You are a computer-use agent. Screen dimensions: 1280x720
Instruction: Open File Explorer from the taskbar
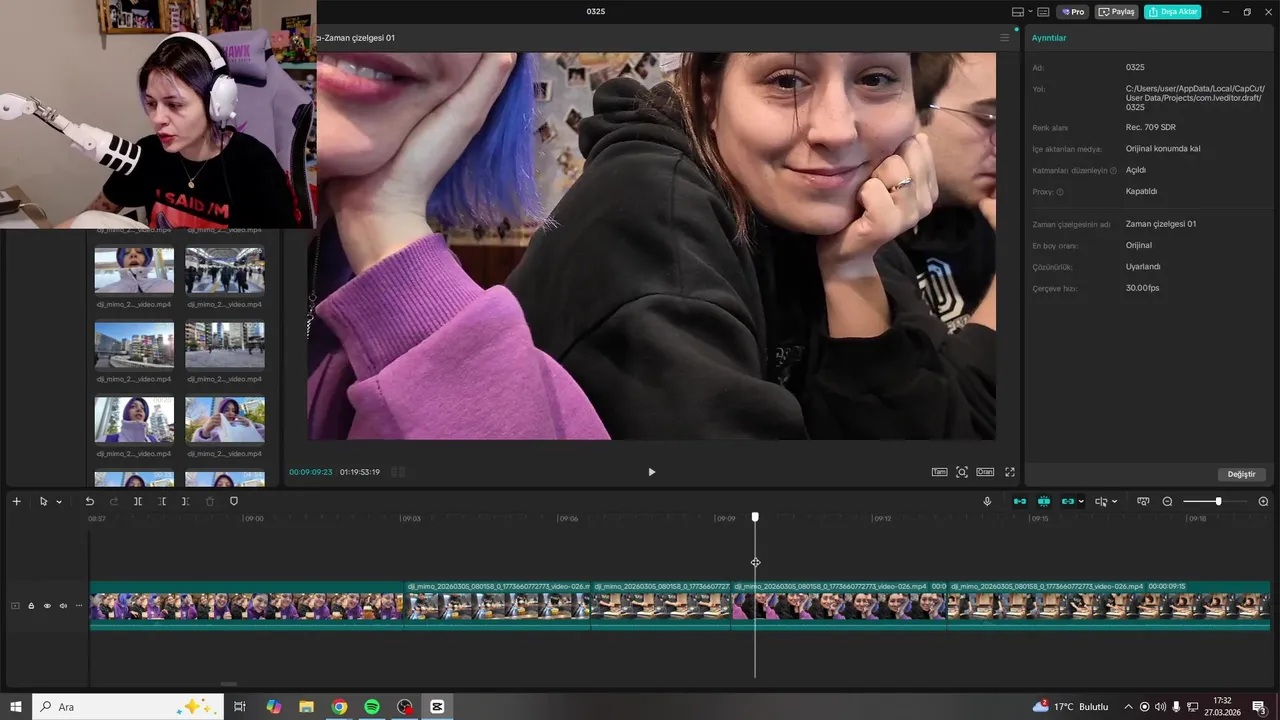307,707
